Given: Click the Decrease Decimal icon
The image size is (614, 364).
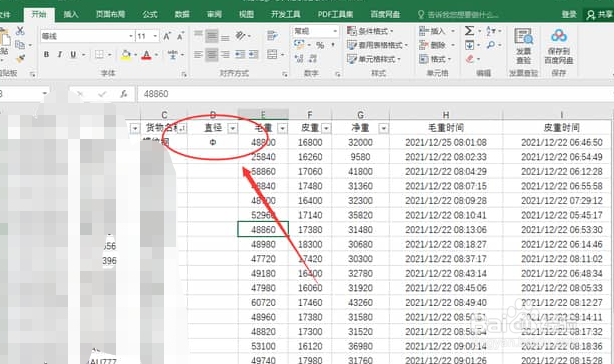Looking at the screenshot, I should (x=313, y=59).
